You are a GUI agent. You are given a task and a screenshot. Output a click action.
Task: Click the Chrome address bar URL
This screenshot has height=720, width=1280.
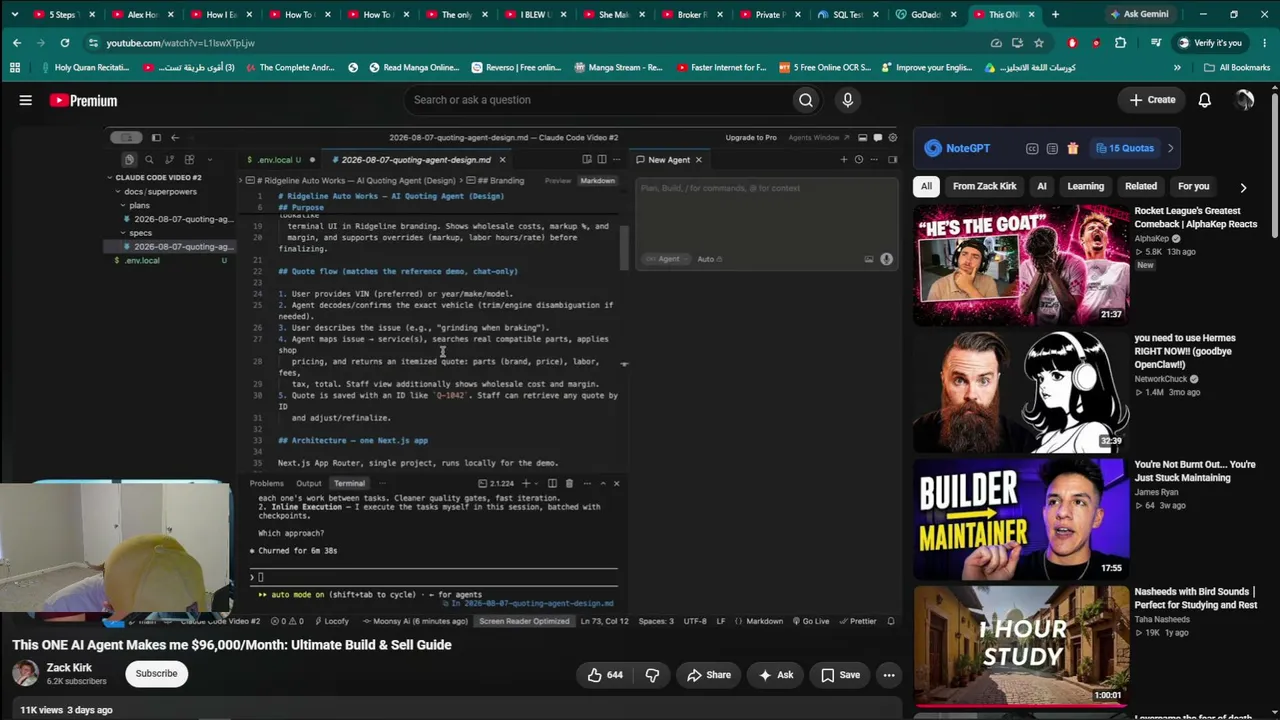pos(181,43)
